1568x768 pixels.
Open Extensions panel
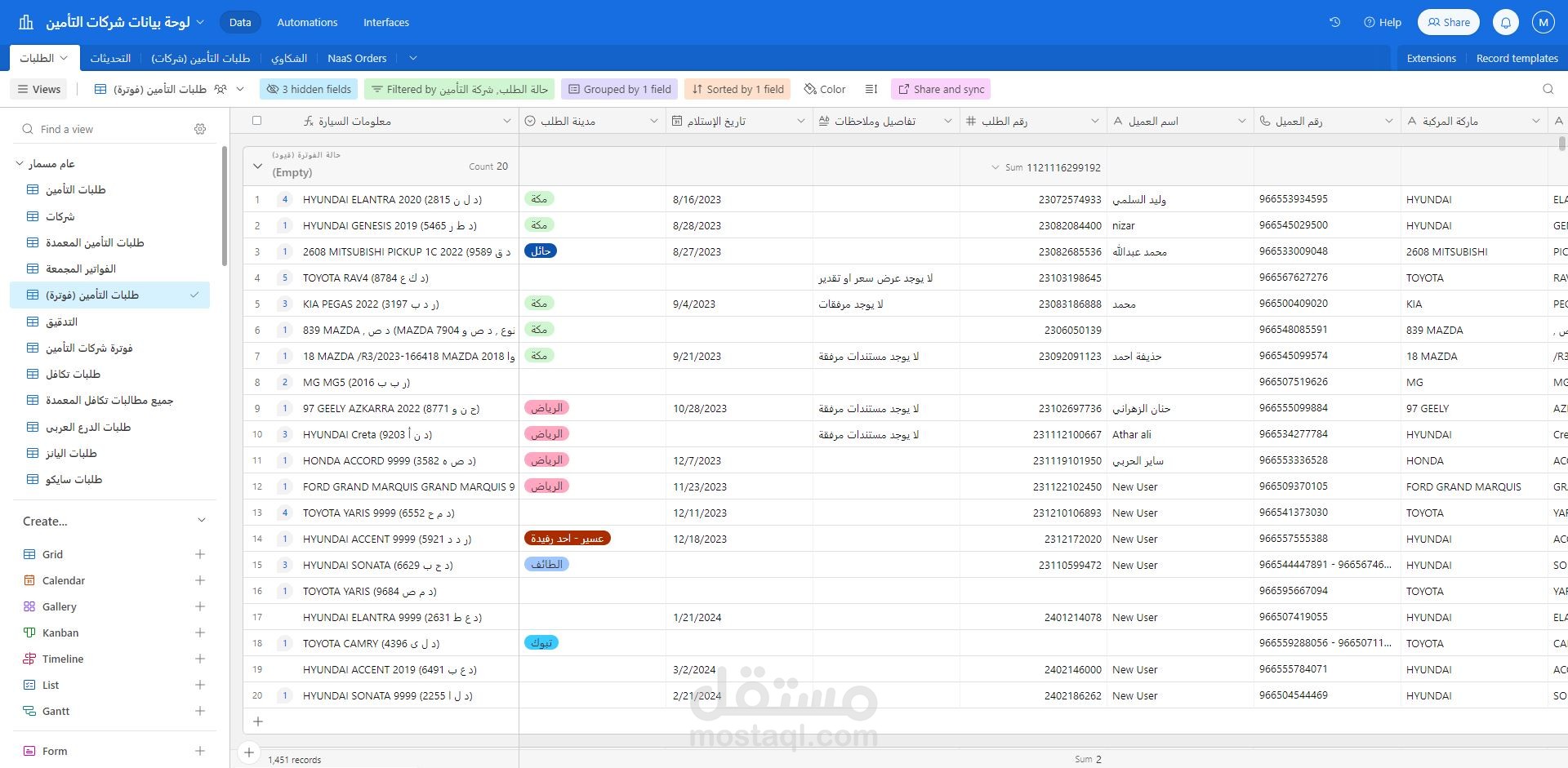coord(1431,58)
